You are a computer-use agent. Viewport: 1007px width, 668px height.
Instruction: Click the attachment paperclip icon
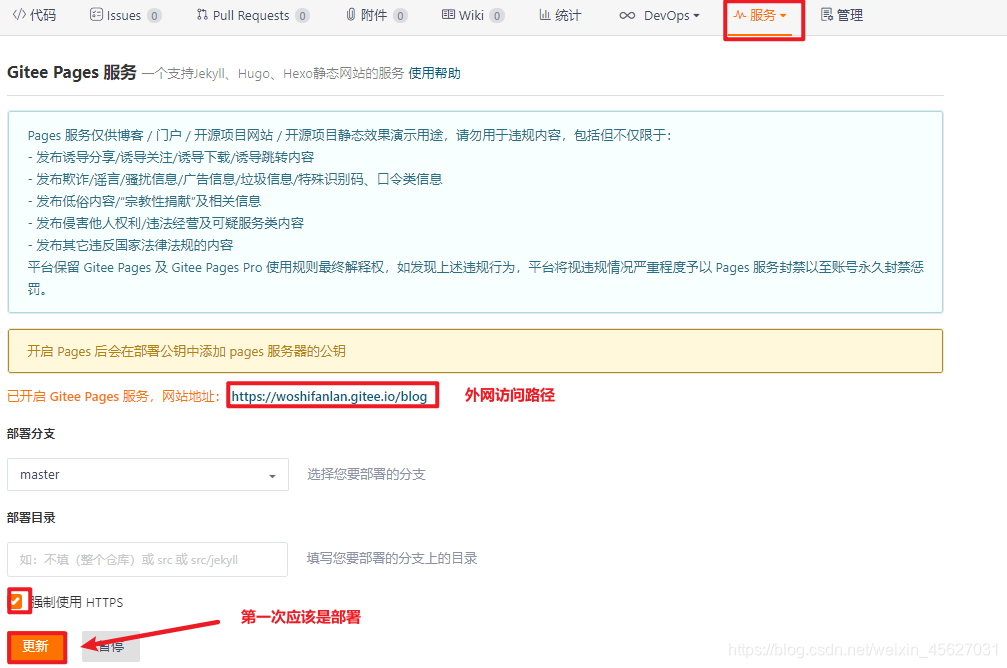351,14
